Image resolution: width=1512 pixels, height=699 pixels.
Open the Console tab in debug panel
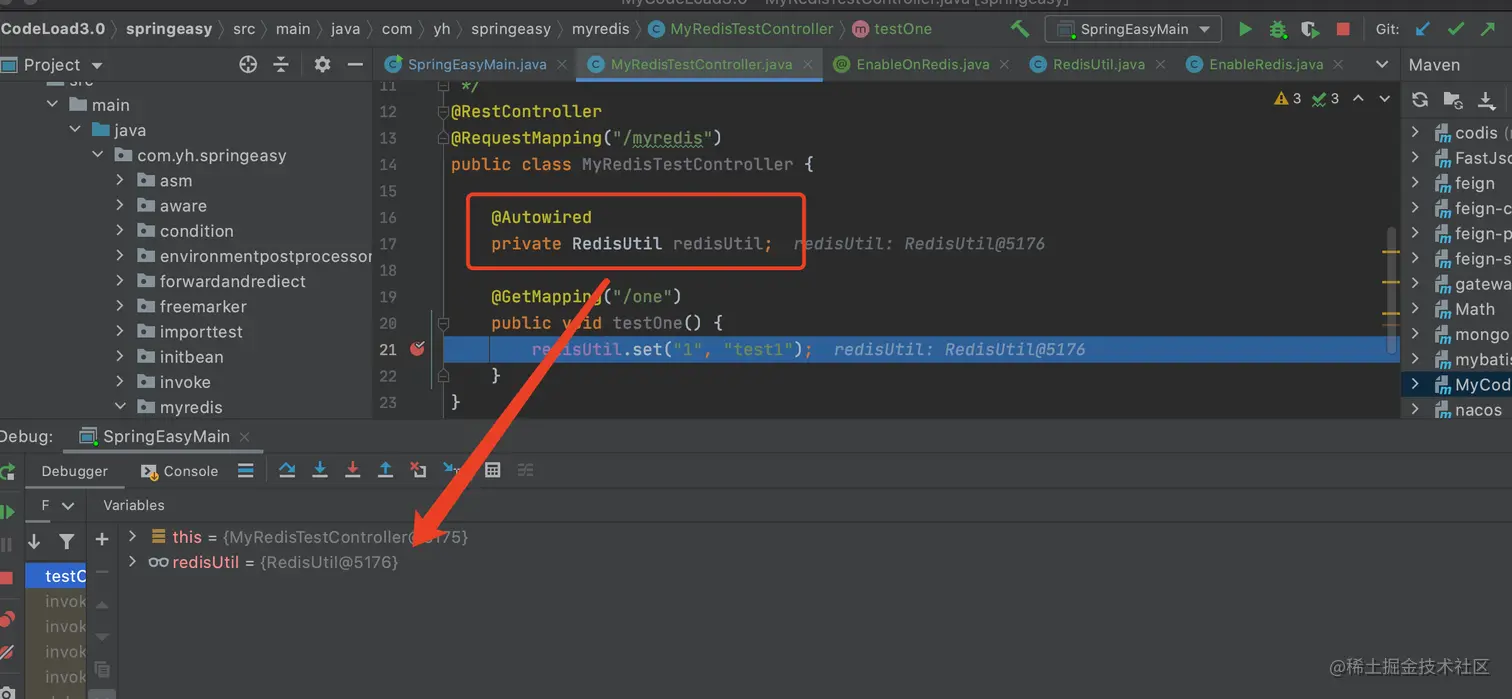coord(180,471)
